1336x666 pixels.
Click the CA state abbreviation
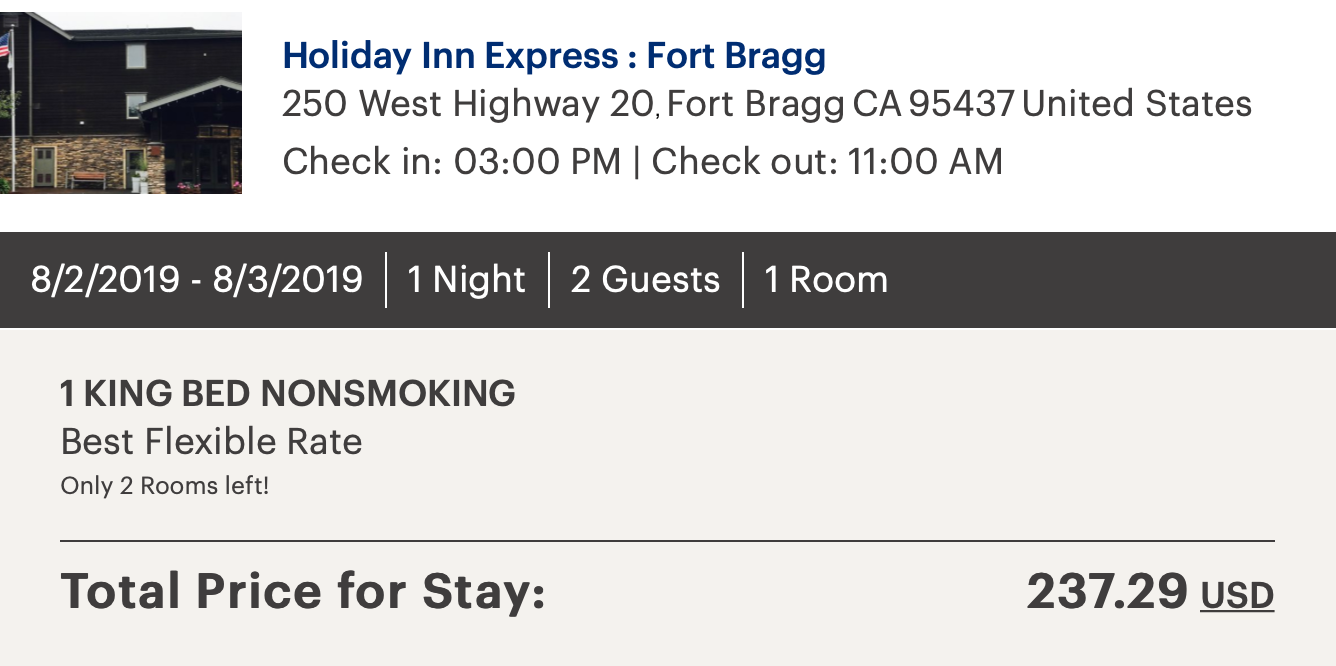877,104
